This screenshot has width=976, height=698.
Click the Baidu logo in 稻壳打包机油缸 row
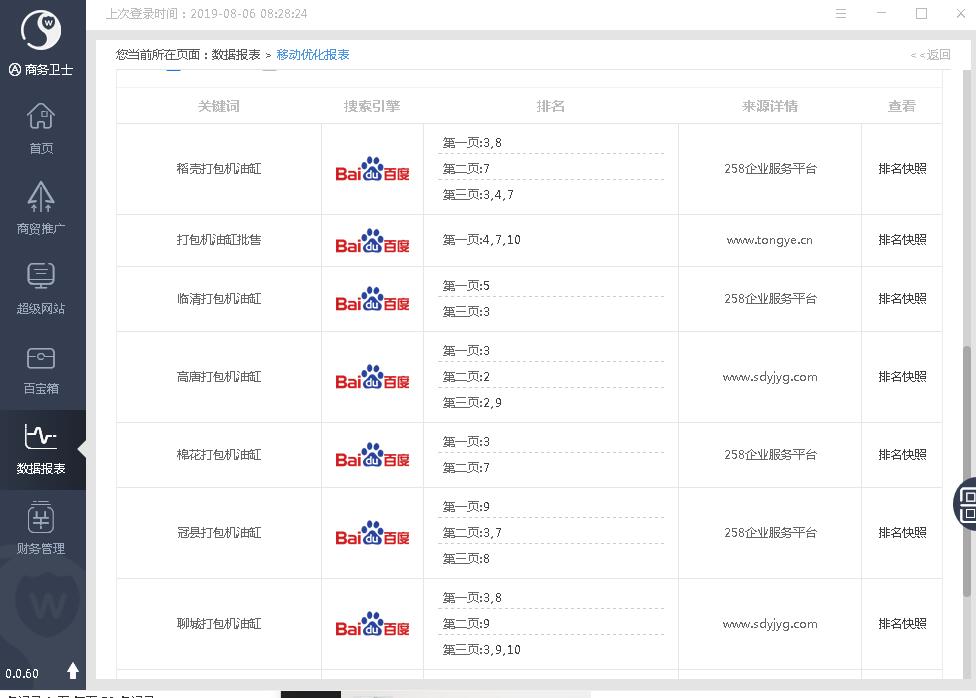click(x=372, y=169)
